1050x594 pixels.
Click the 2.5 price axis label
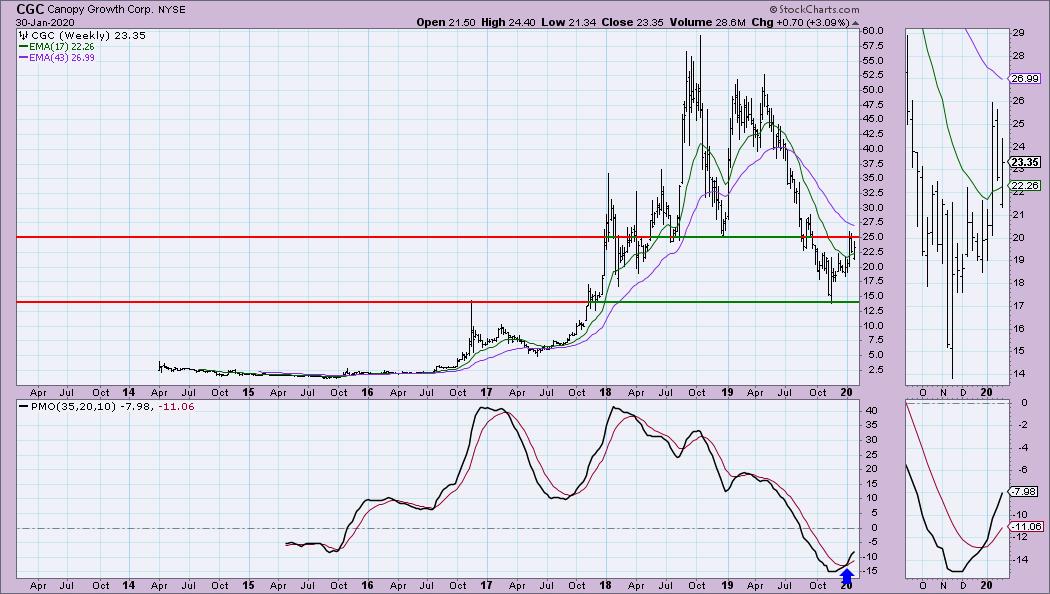tap(873, 370)
